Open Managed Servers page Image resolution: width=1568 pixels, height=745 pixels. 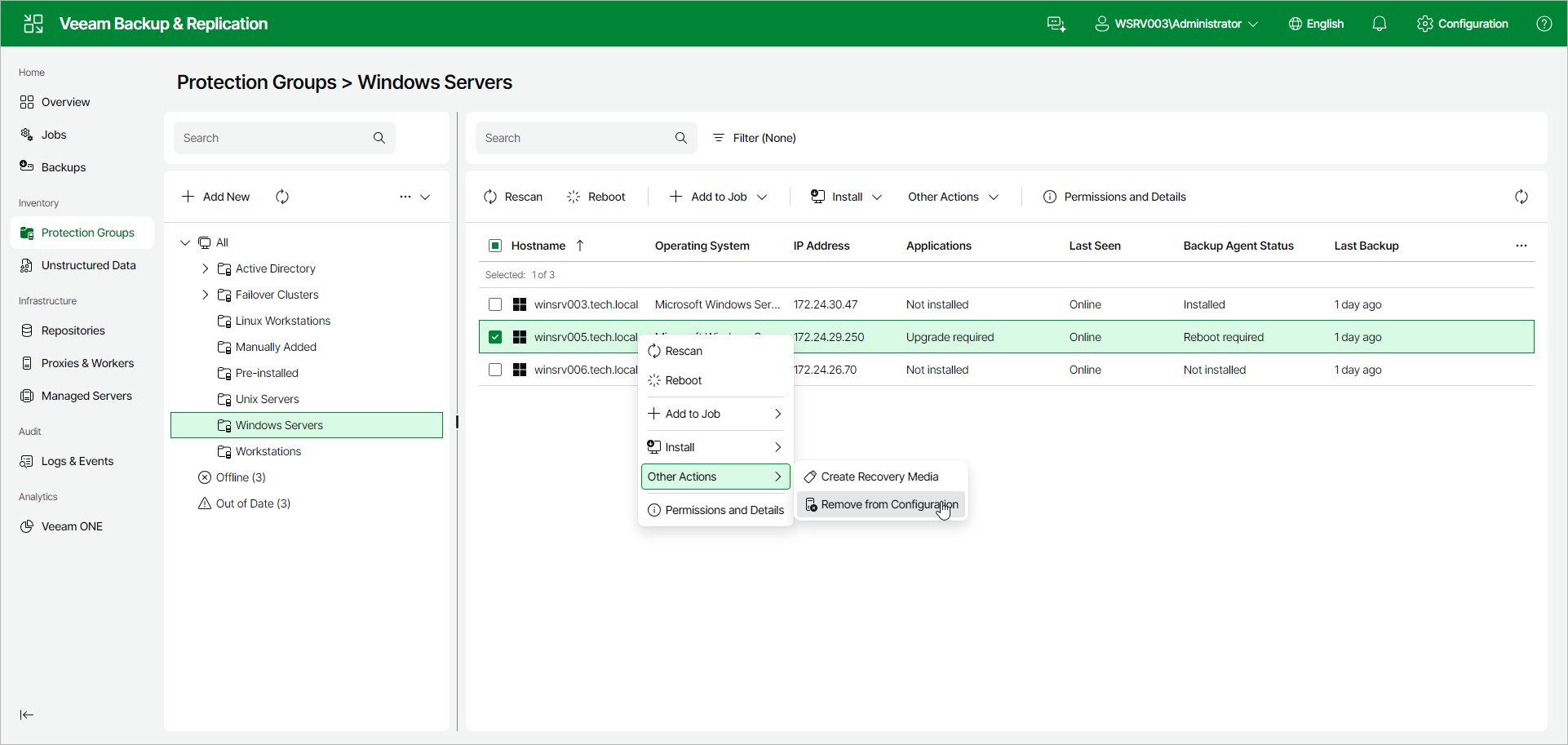(82, 396)
